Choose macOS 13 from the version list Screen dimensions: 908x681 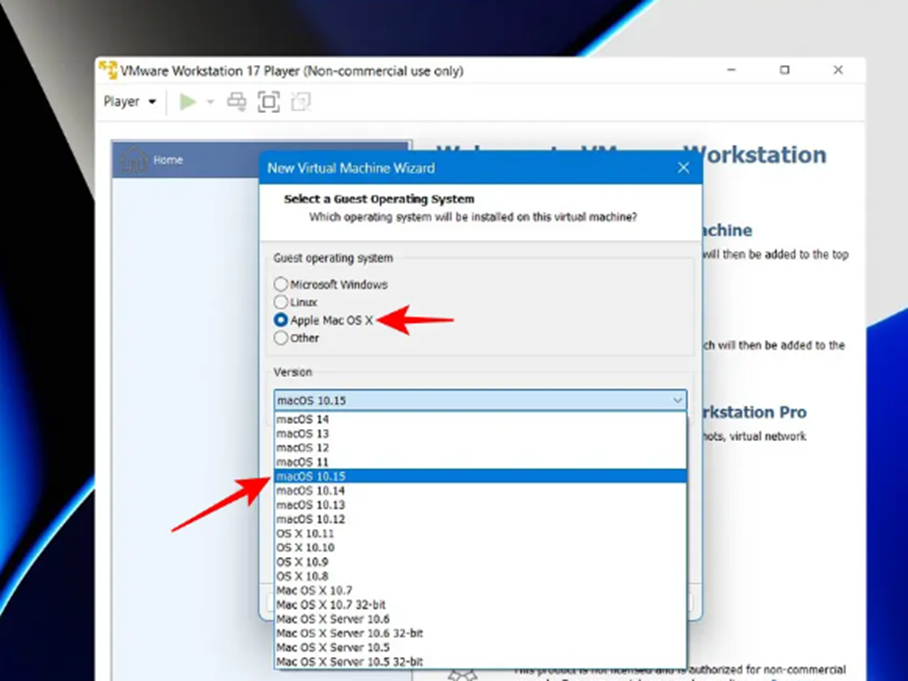pos(480,433)
